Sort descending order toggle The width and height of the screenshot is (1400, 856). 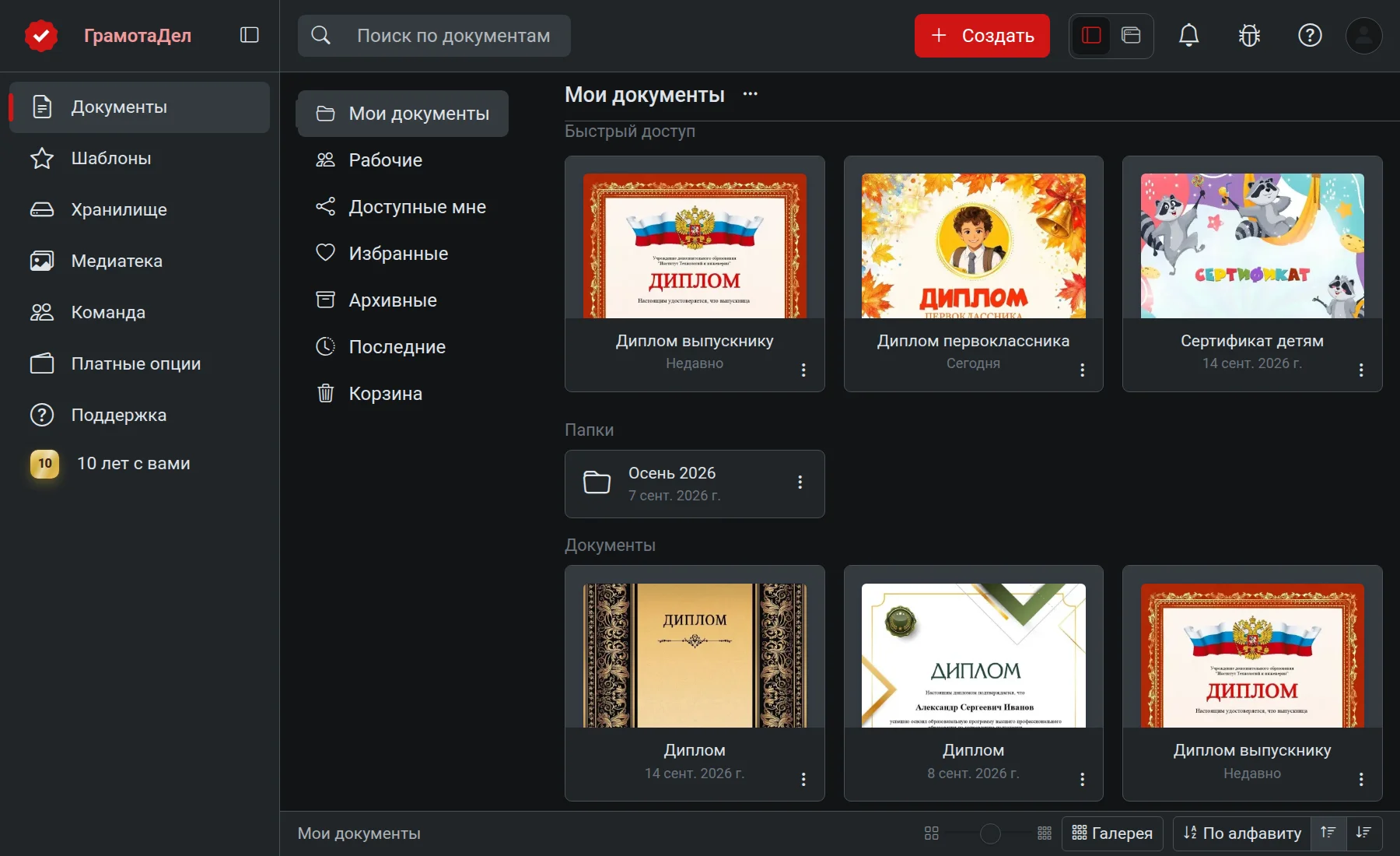coord(1363,833)
